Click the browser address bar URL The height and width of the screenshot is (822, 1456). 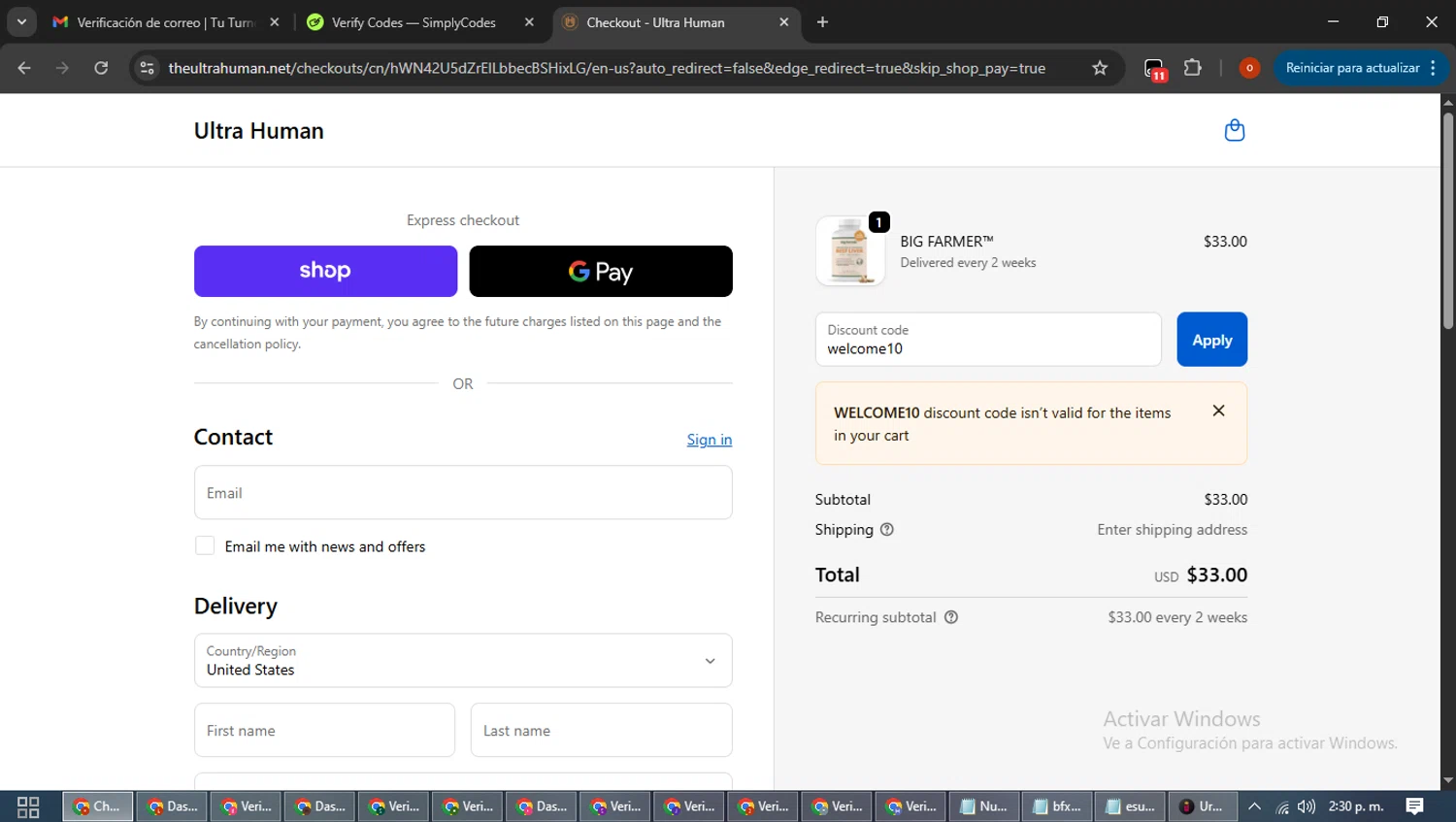607,68
